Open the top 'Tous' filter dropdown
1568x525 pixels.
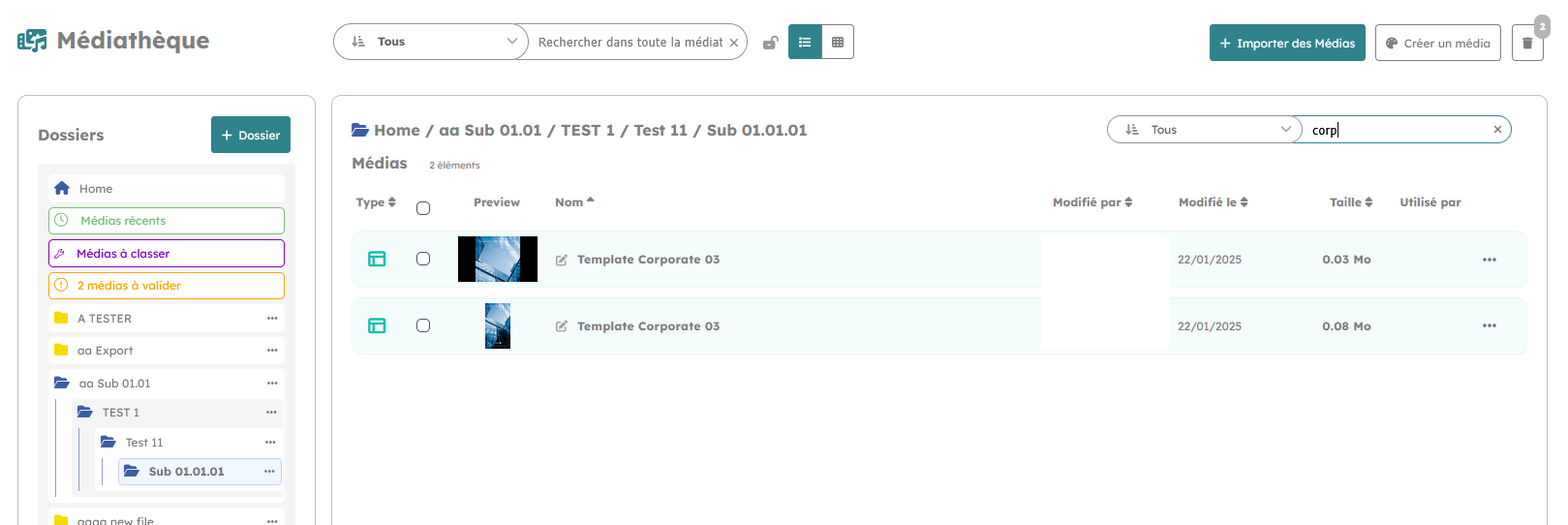click(431, 42)
